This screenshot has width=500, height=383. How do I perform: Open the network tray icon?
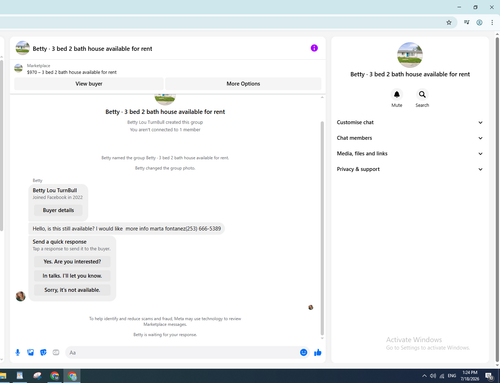point(442,376)
